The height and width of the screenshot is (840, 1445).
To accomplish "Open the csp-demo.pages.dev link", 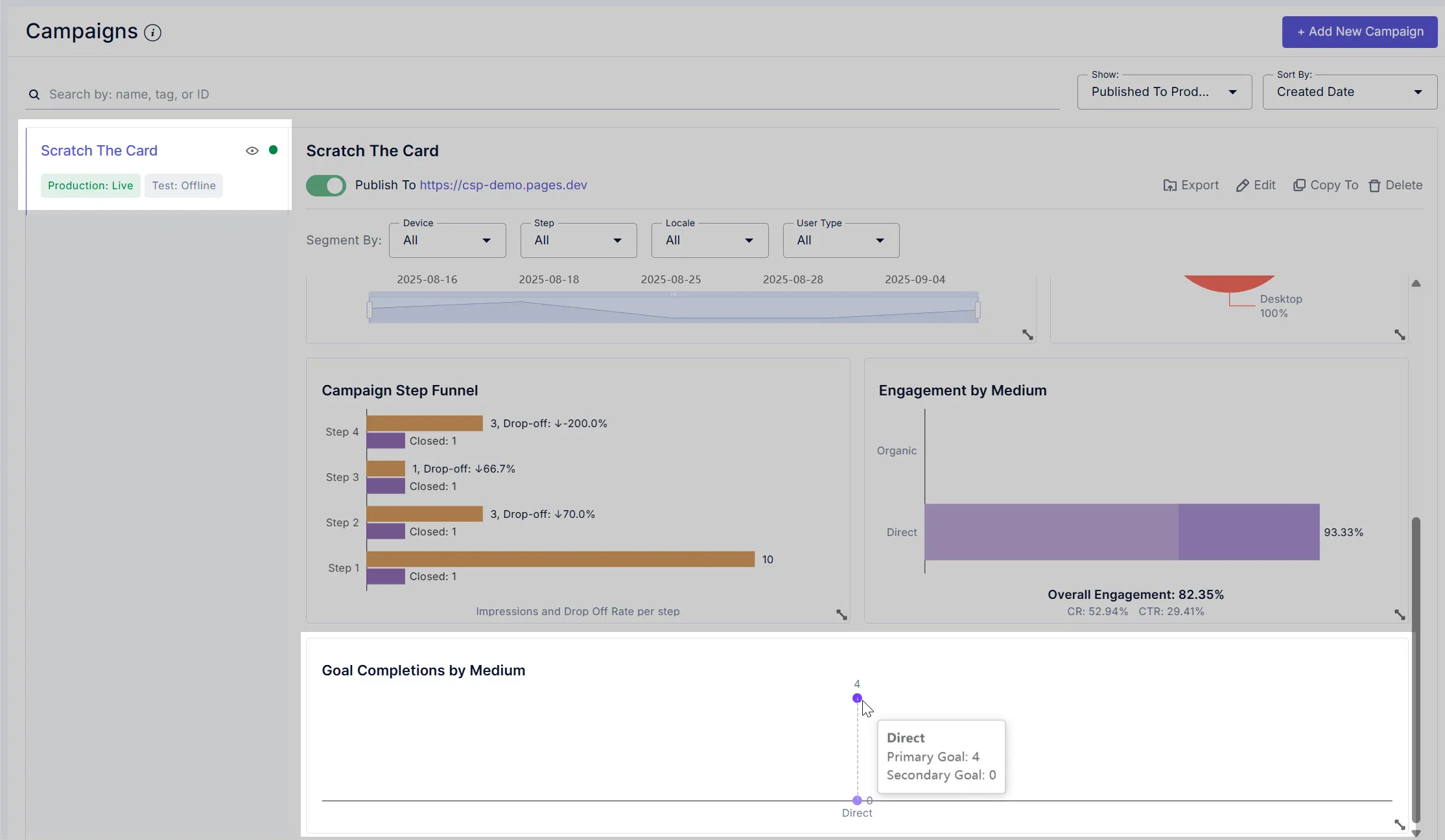I will pyautogui.click(x=503, y=185).
